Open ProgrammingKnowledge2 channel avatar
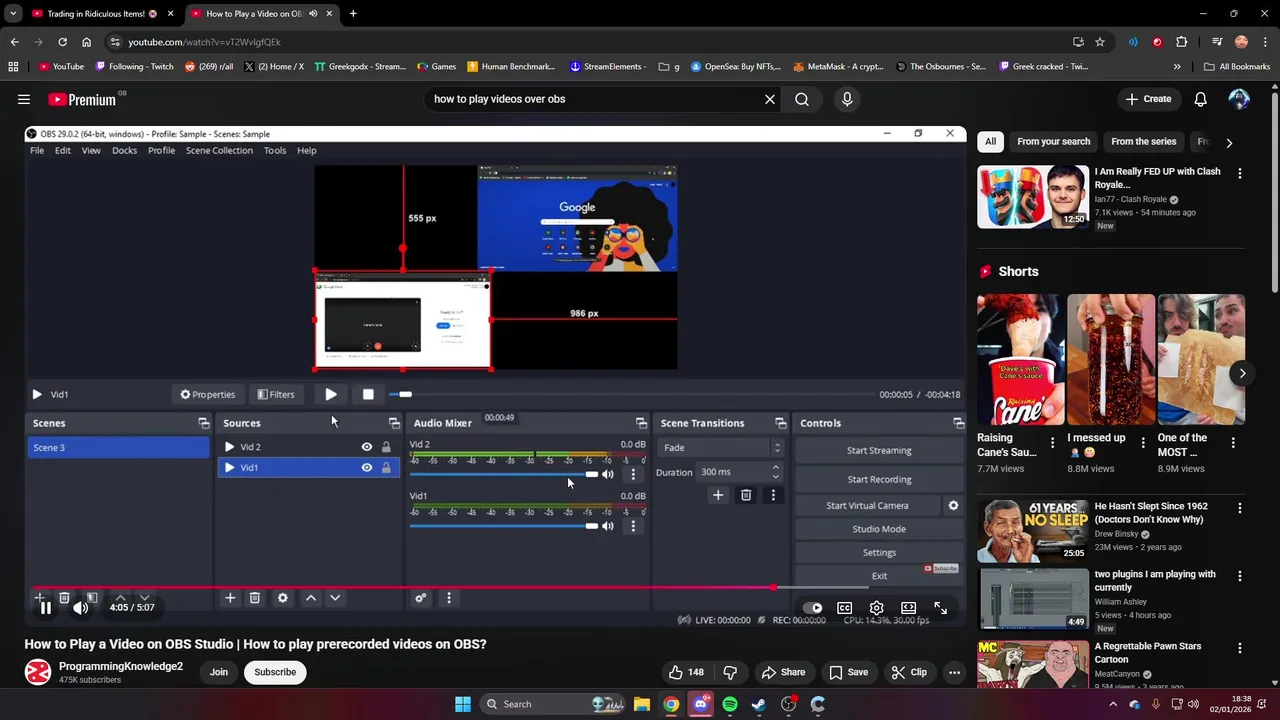The width and height of the screenshot is (1280, 720). tap(38, 672)
